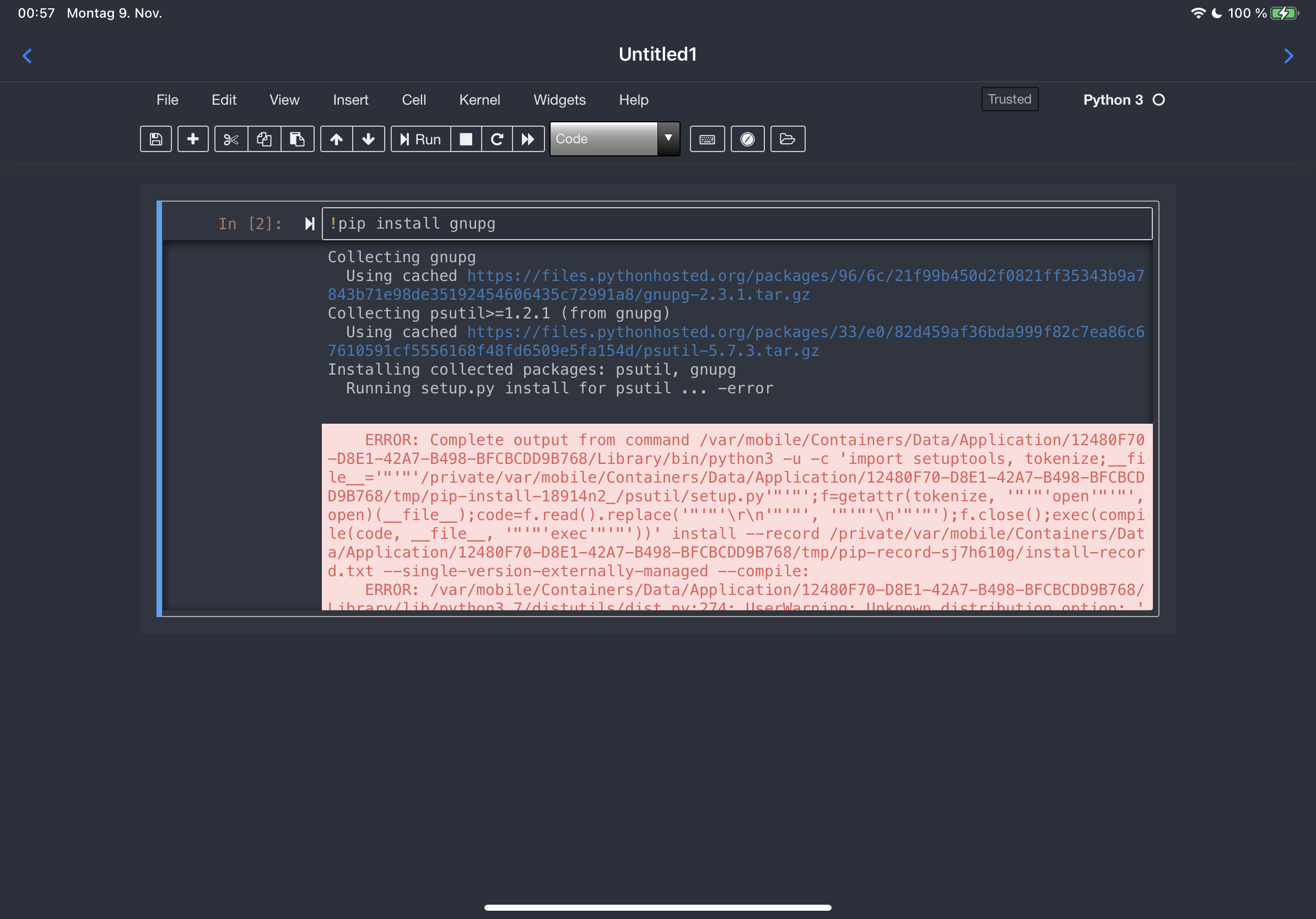1316x919 pixels.
Task: Click inside the pip install code cell
Action: [573, 224]
